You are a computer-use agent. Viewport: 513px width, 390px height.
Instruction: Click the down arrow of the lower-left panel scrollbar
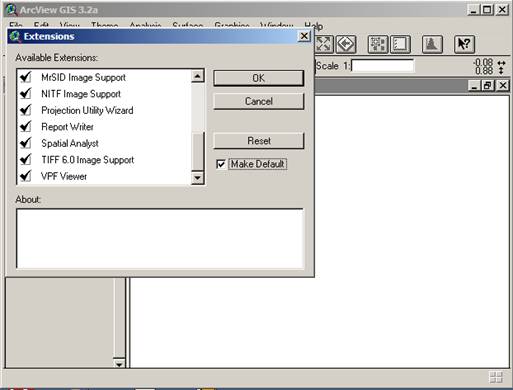(x=119, y=363)
